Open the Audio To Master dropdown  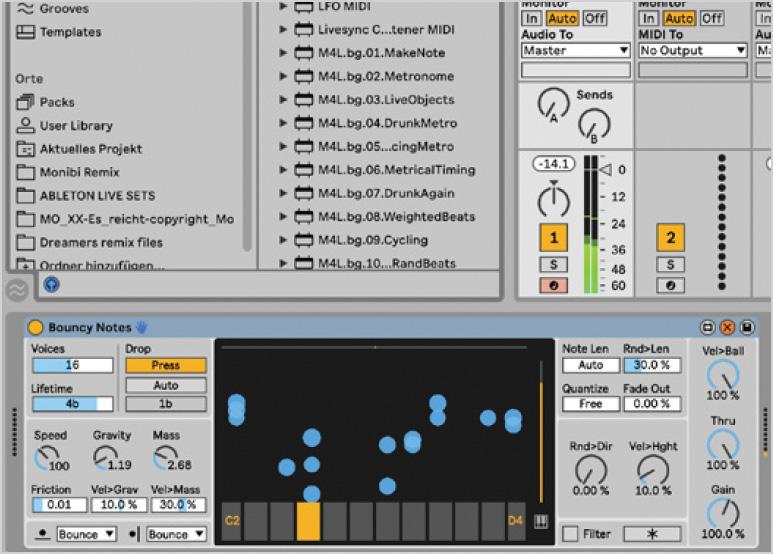[576, 50]
